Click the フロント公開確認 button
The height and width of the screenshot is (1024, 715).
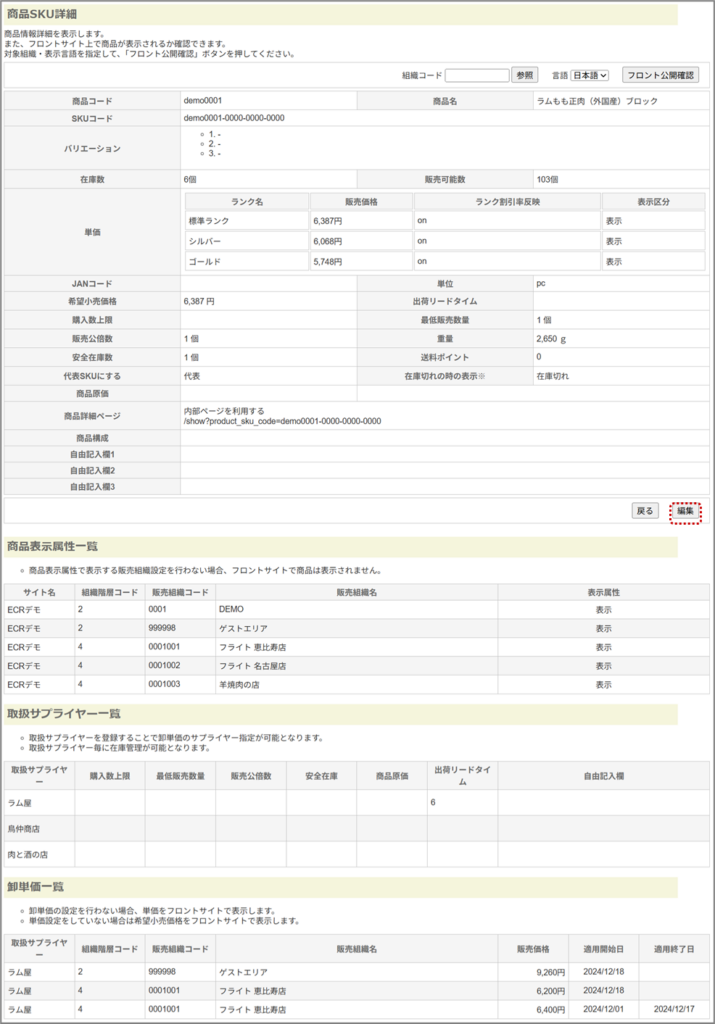(660, 75)
